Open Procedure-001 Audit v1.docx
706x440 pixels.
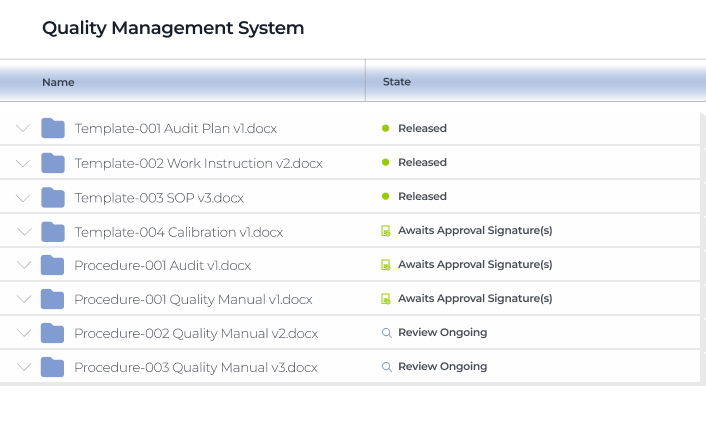pyautogui.click(x=162, y=265)
